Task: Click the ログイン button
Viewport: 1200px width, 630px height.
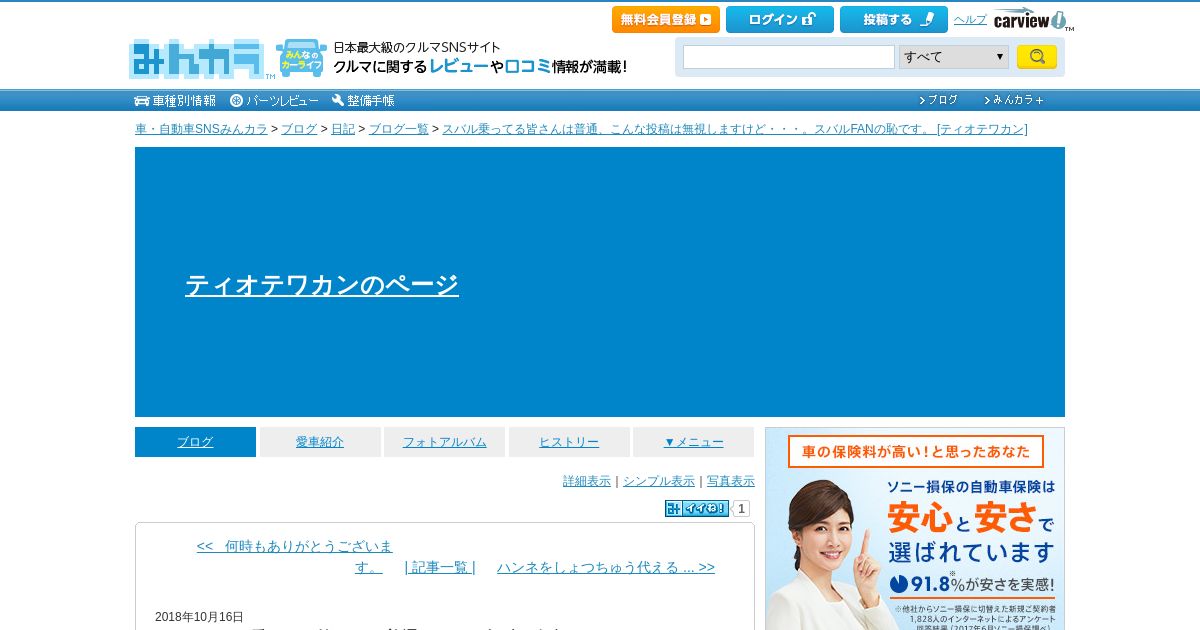Action: (x=780, y=19)
